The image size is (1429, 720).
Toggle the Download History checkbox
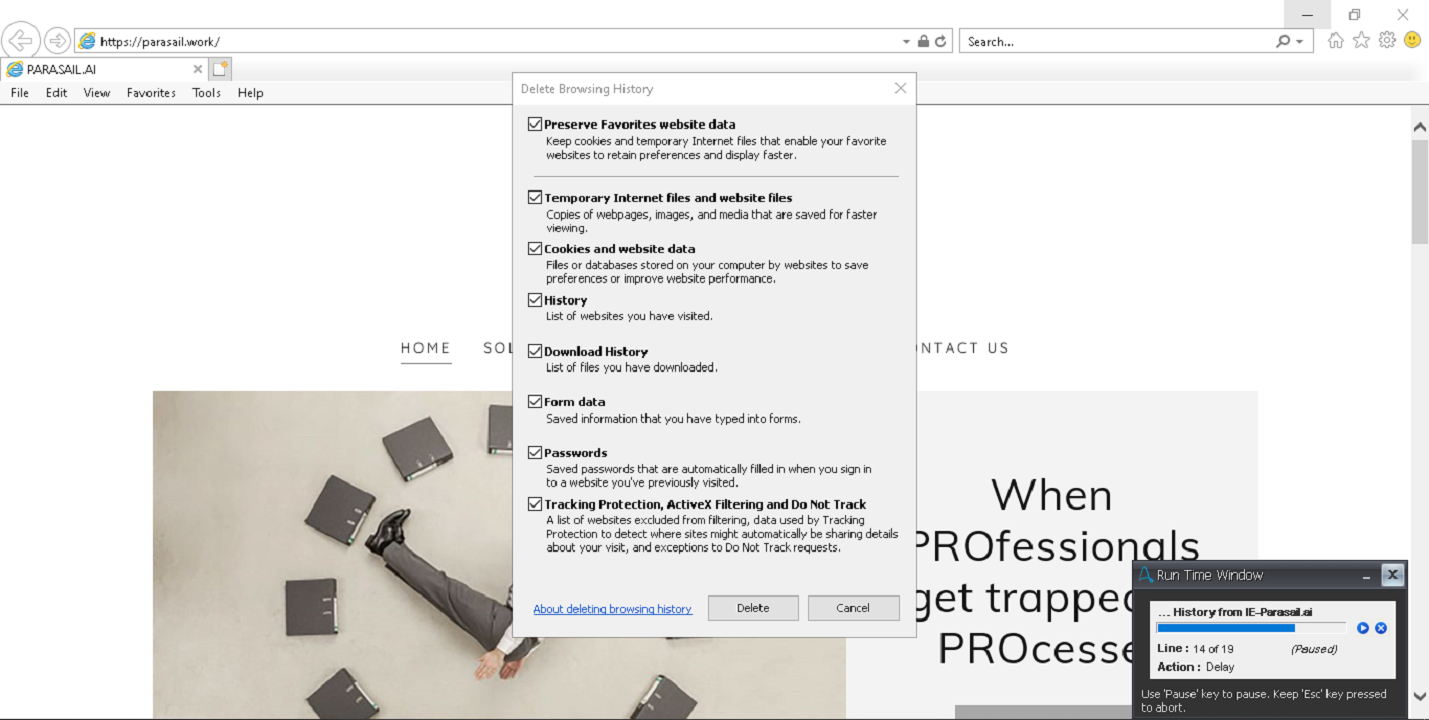[535, 351]
